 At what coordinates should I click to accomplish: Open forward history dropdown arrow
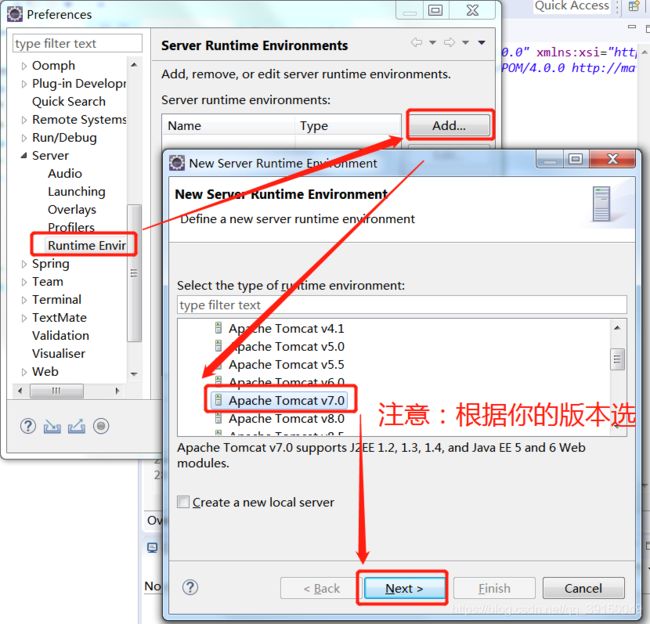click(466, 42)
